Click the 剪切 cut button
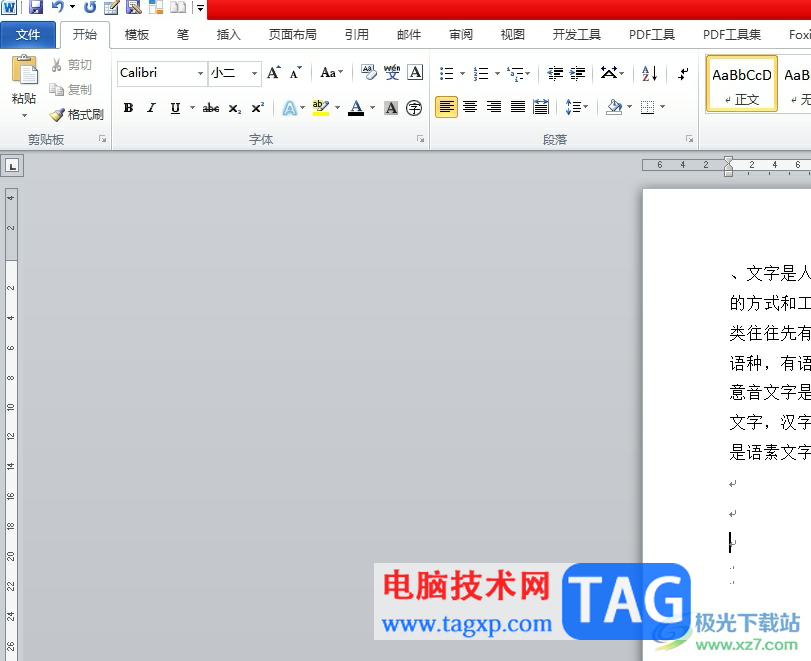The width and height of the screenshot is (811, 661). click(x=72, y=65)
